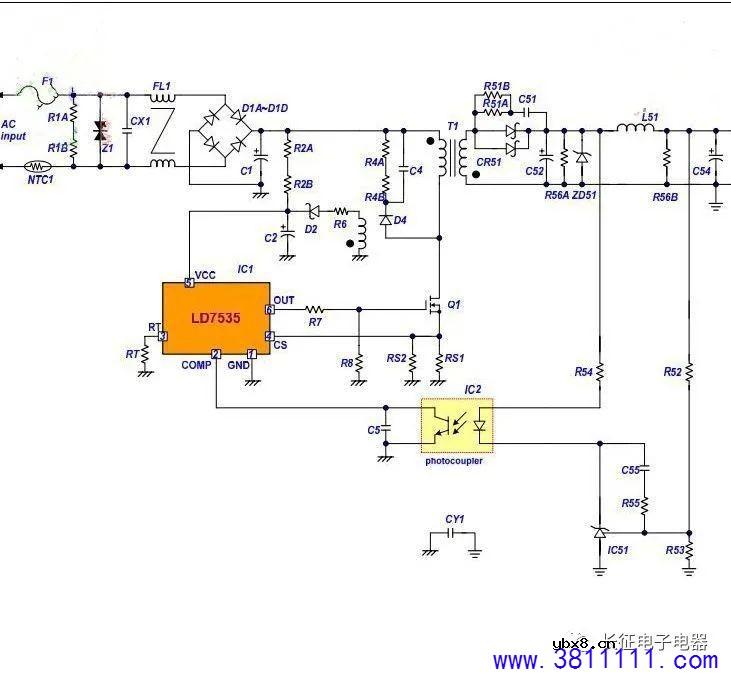Click the orange LD7535 controller block

click(x=217, y=316)
